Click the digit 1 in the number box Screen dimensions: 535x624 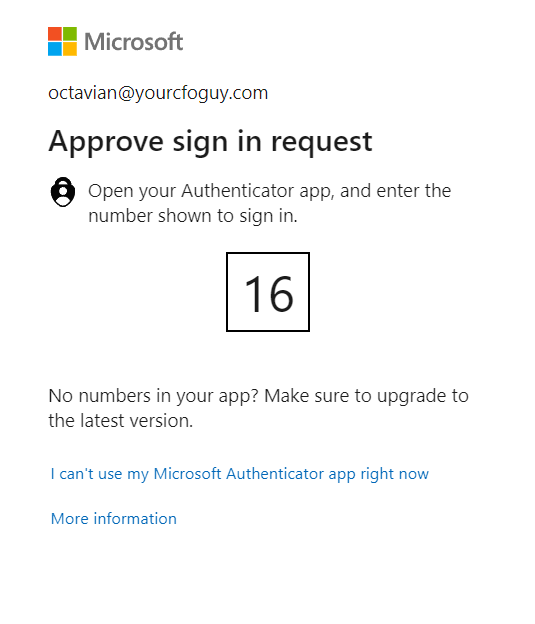(x=253, y=294)
